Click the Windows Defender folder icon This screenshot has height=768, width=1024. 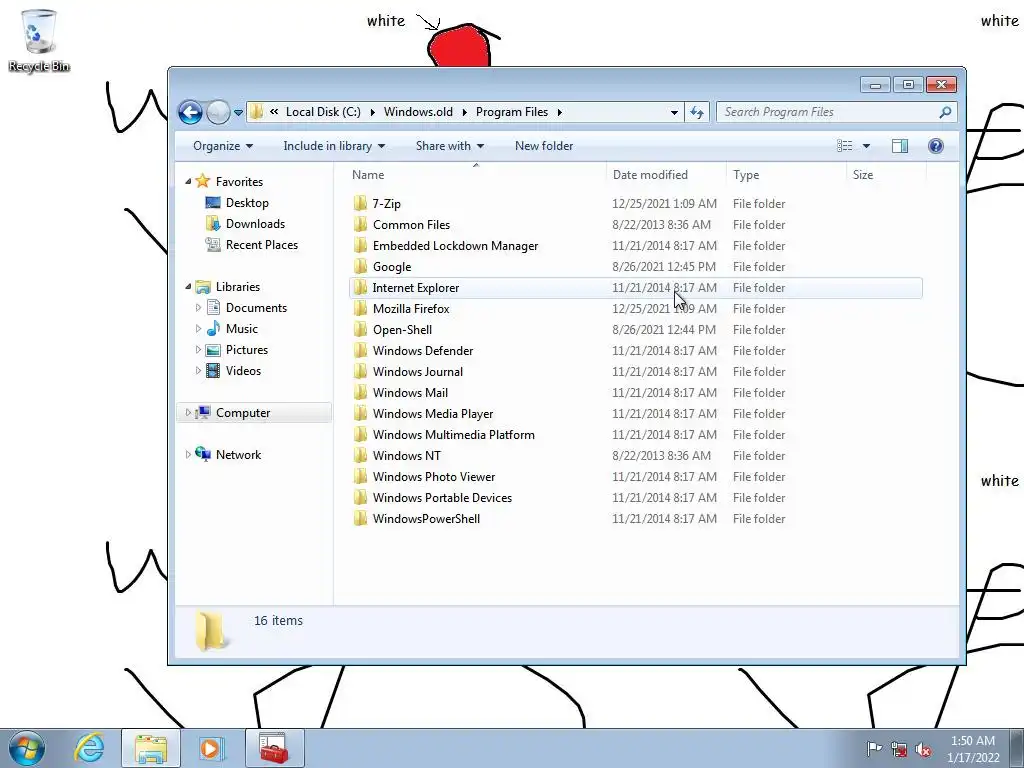coord(360,350)
